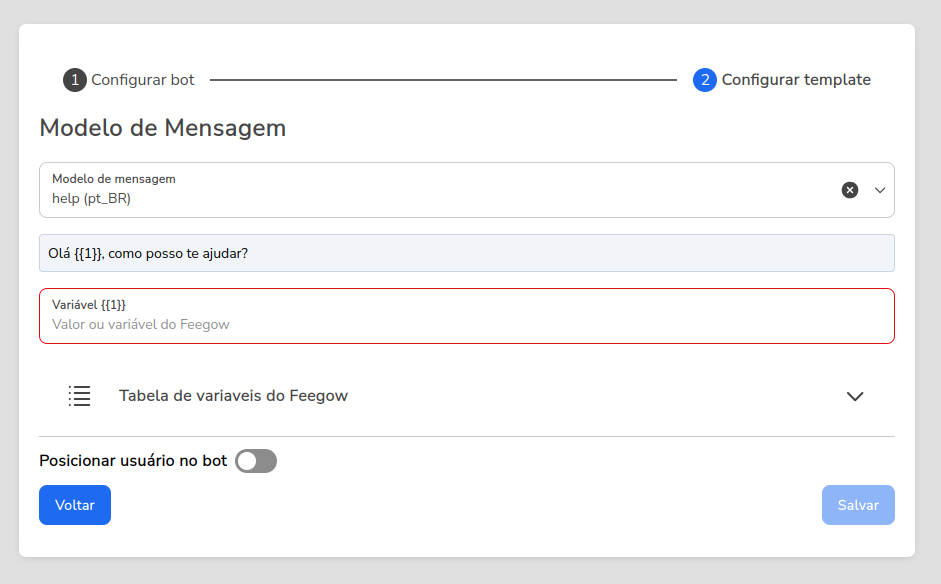Click the Salvar button
This screenshot has width=941, height=584.
(858, 505)
